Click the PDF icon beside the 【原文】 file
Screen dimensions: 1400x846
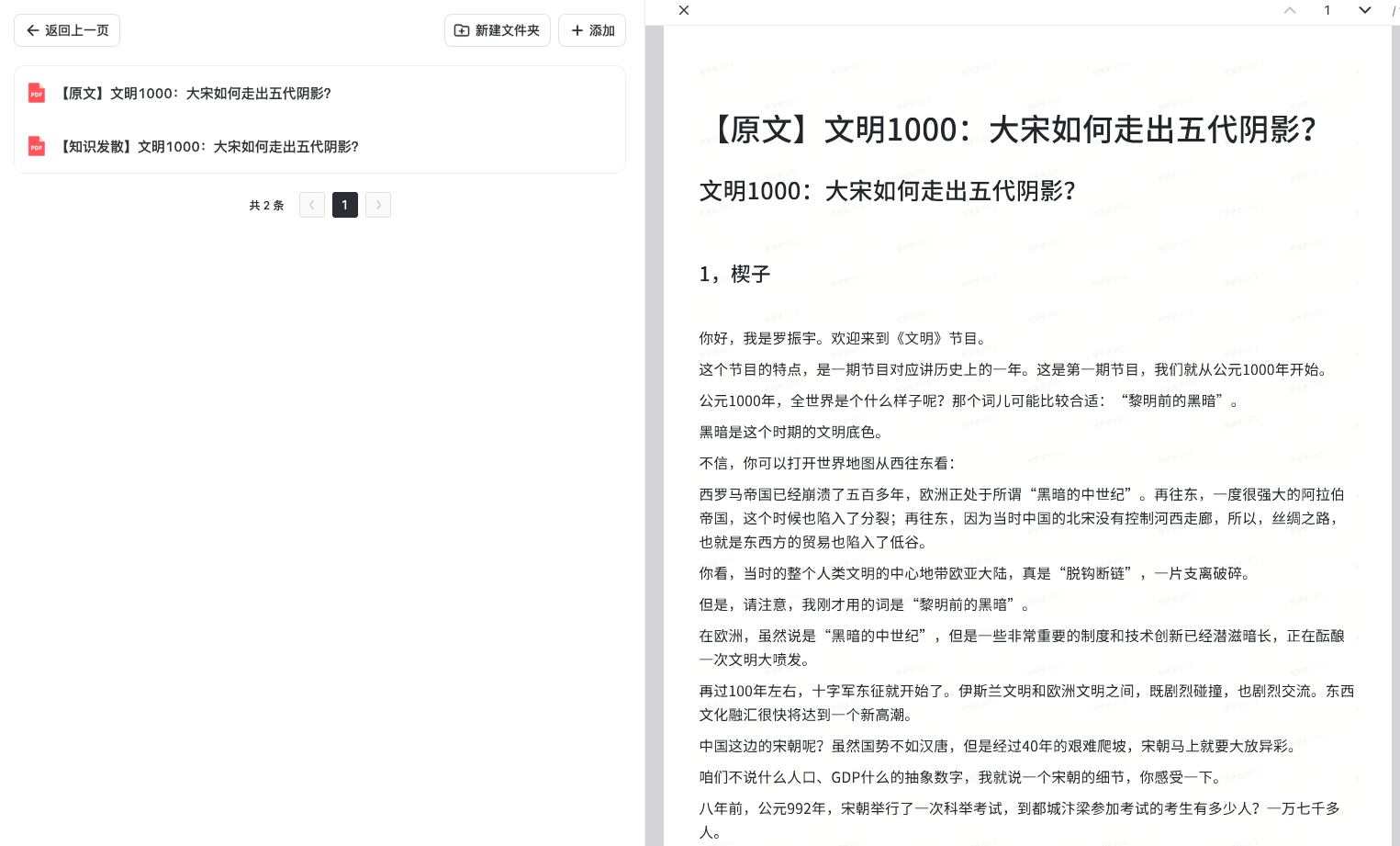[37, 93]
